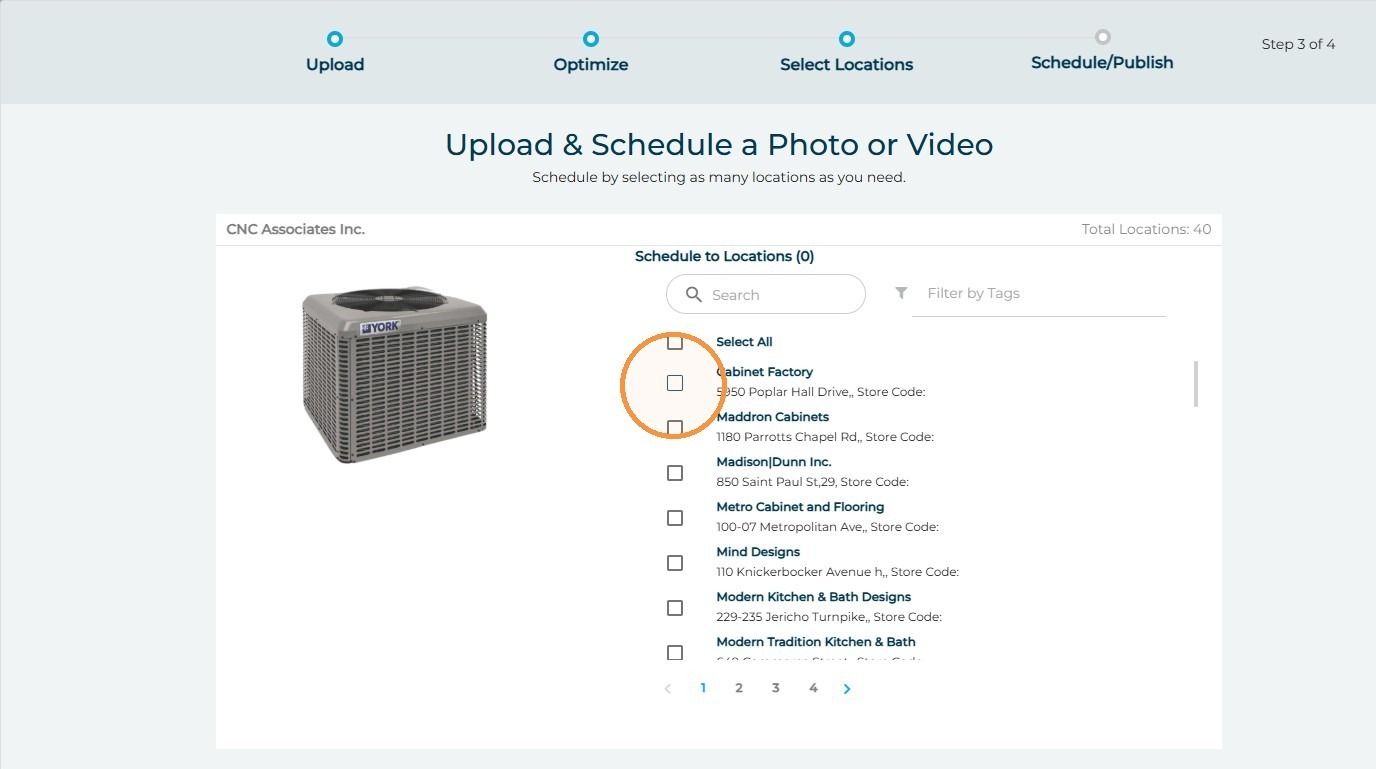1376x769 pixels.
Task: Click the Schedule/Publish step label
Action: coord(1102,62)
